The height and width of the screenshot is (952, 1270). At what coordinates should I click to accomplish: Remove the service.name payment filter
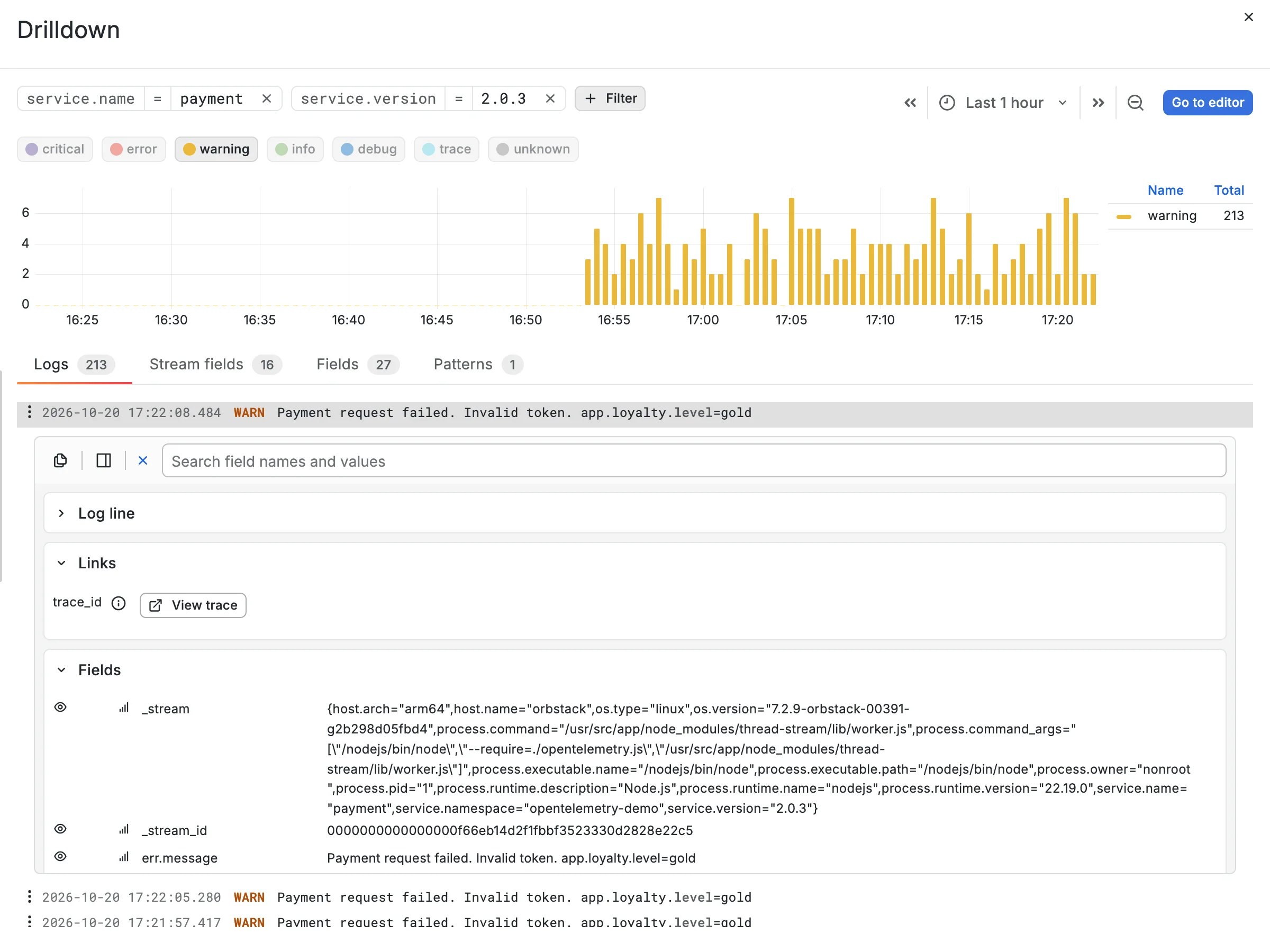(266, 99)
